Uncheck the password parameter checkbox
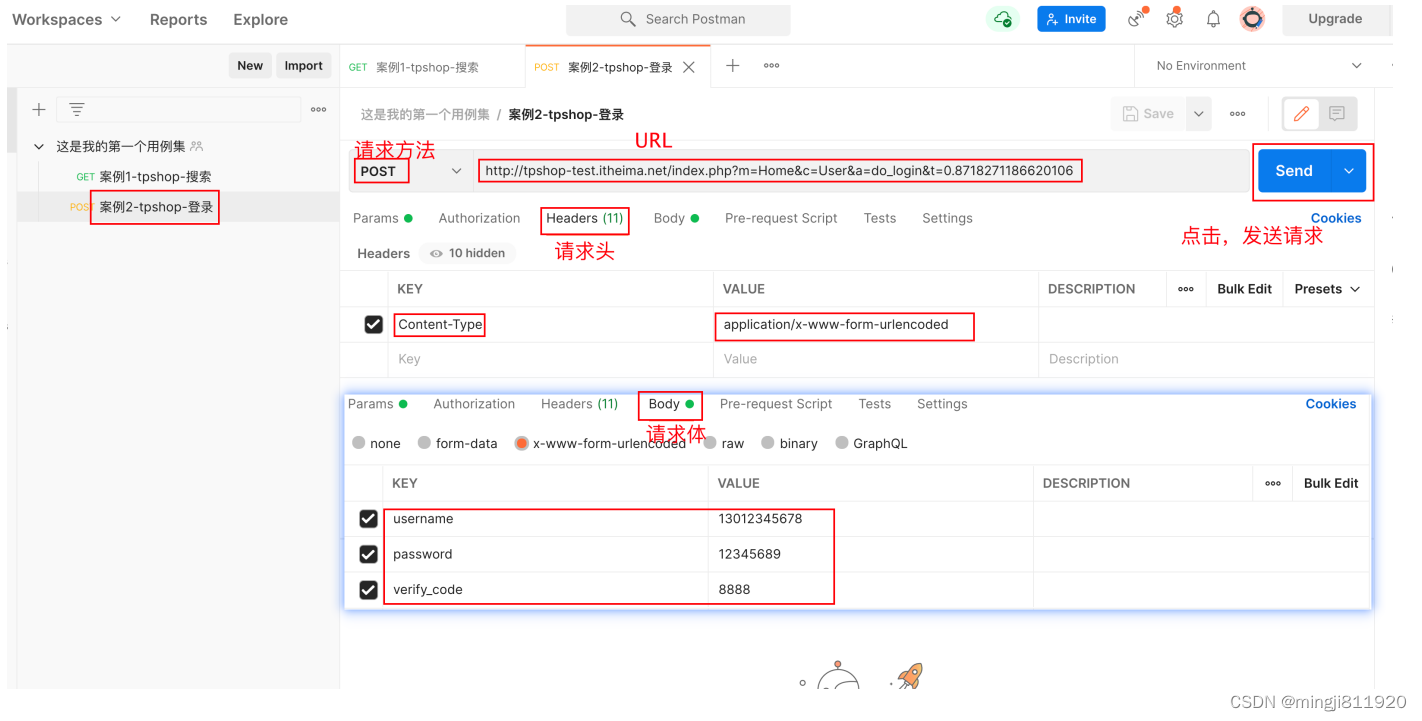Screen dimensions: 1422x721 [x=368, y=554]
